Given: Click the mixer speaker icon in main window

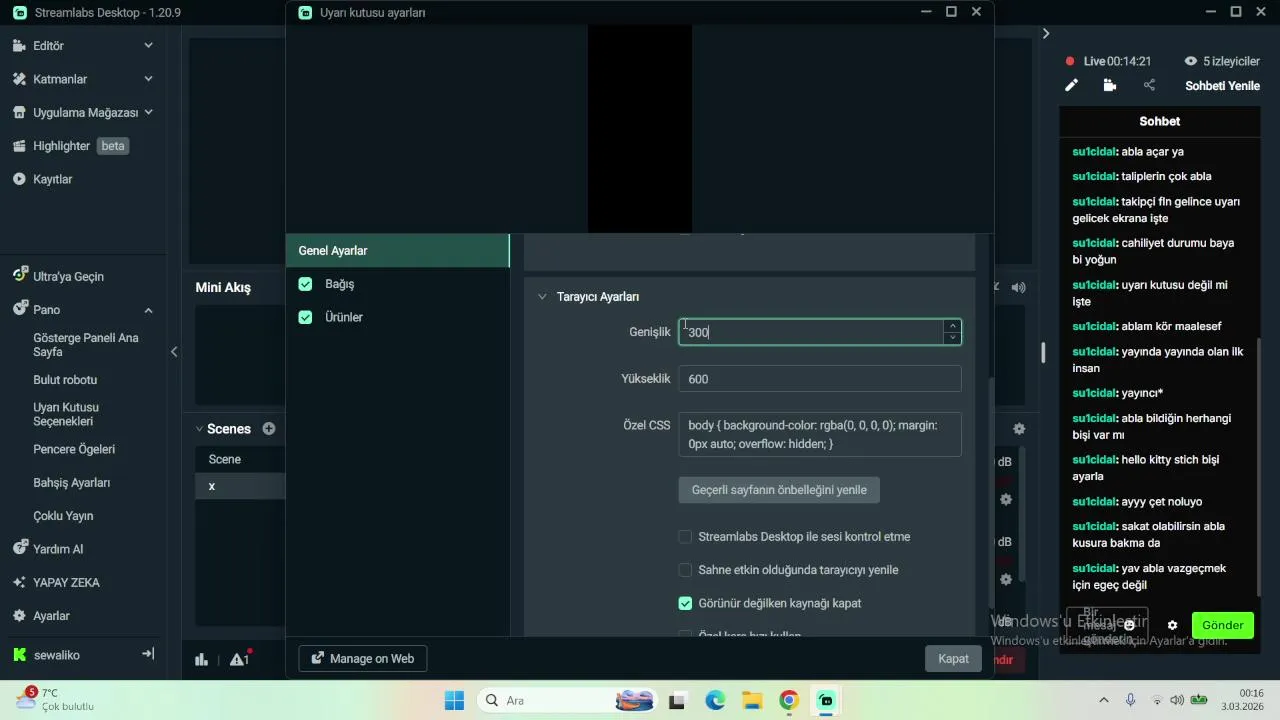Looking at the screenshot, I should click(1018, 287).
